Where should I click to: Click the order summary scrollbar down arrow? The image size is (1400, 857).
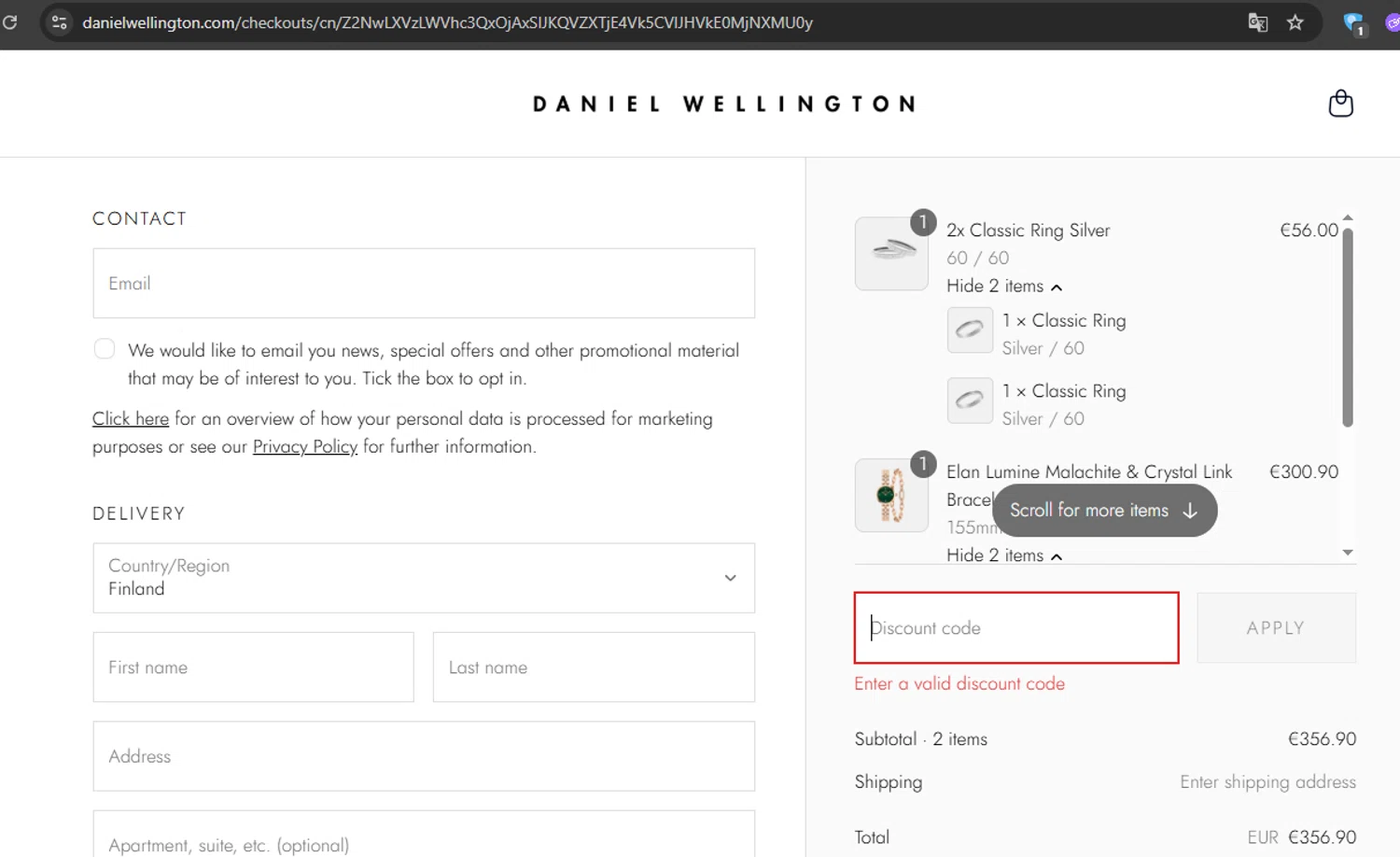point(1348,553)
